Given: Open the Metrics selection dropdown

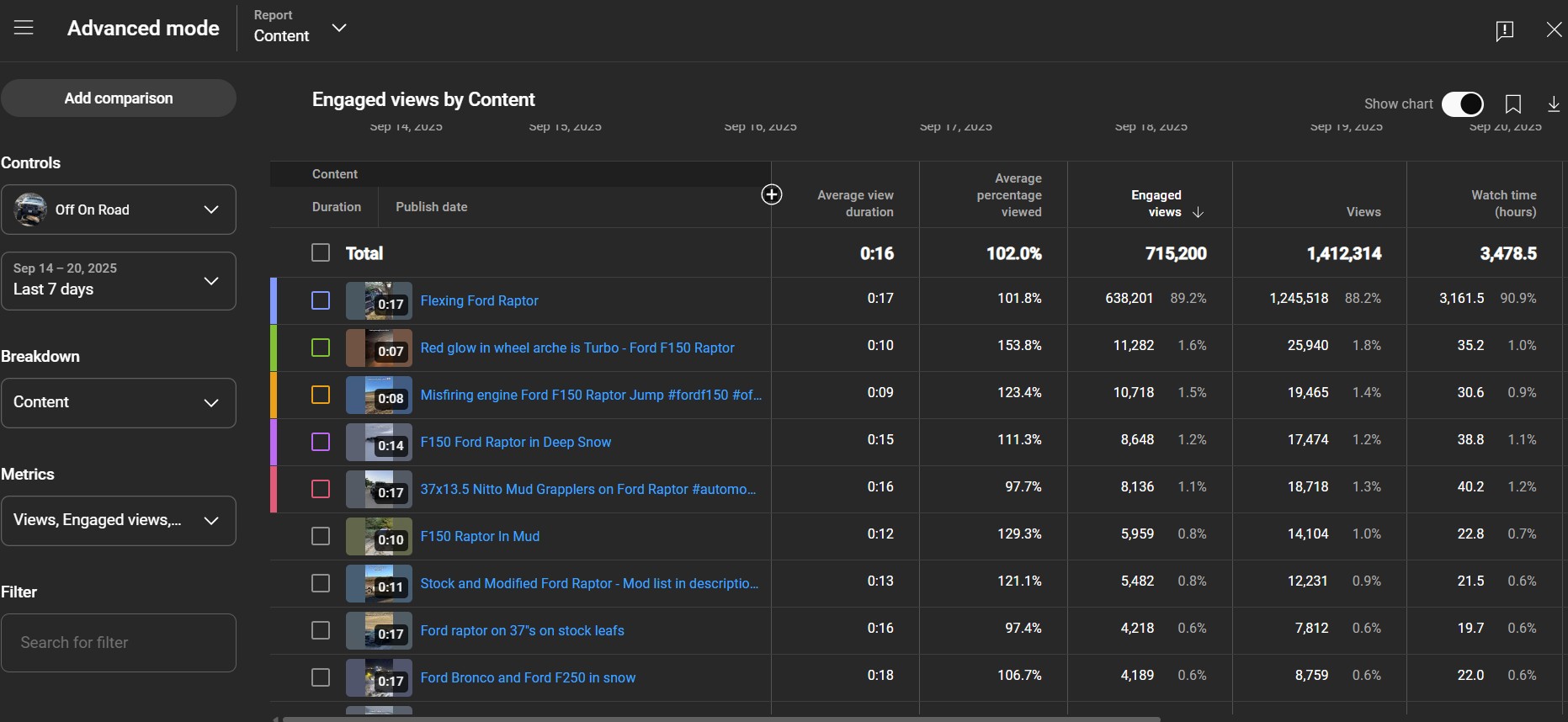Looking at the screenshot, I should (x=119, y=520).
